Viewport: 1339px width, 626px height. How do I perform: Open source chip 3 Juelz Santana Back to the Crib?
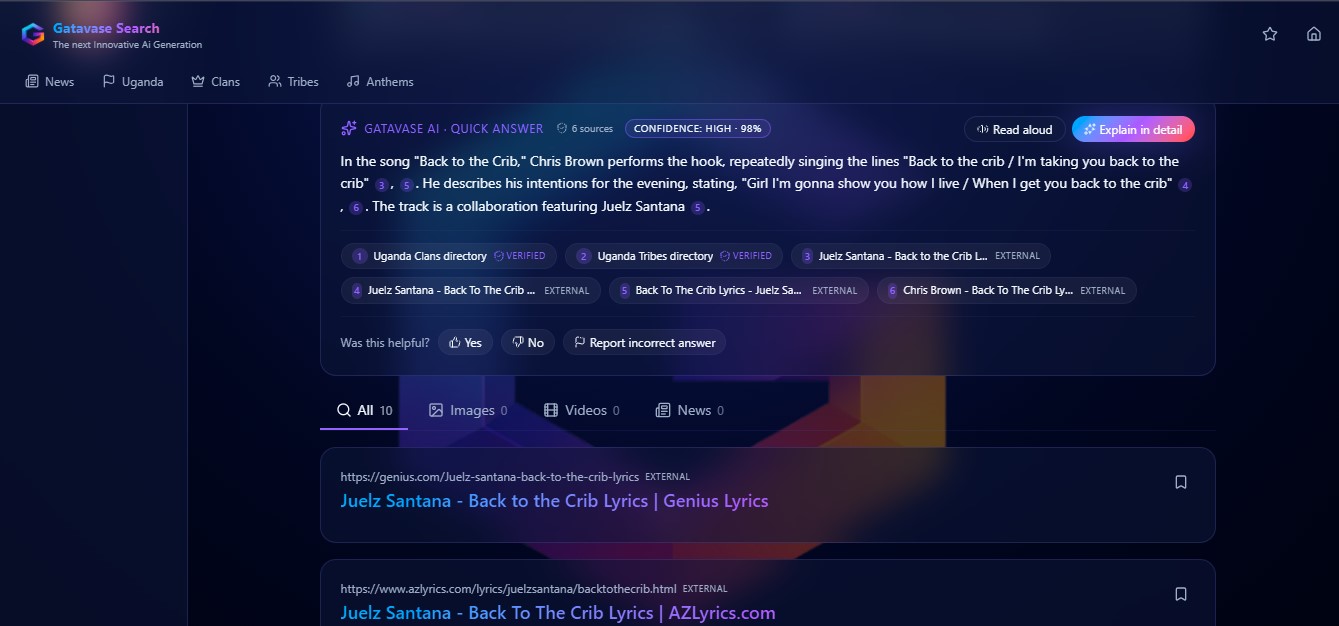[921, 256]
